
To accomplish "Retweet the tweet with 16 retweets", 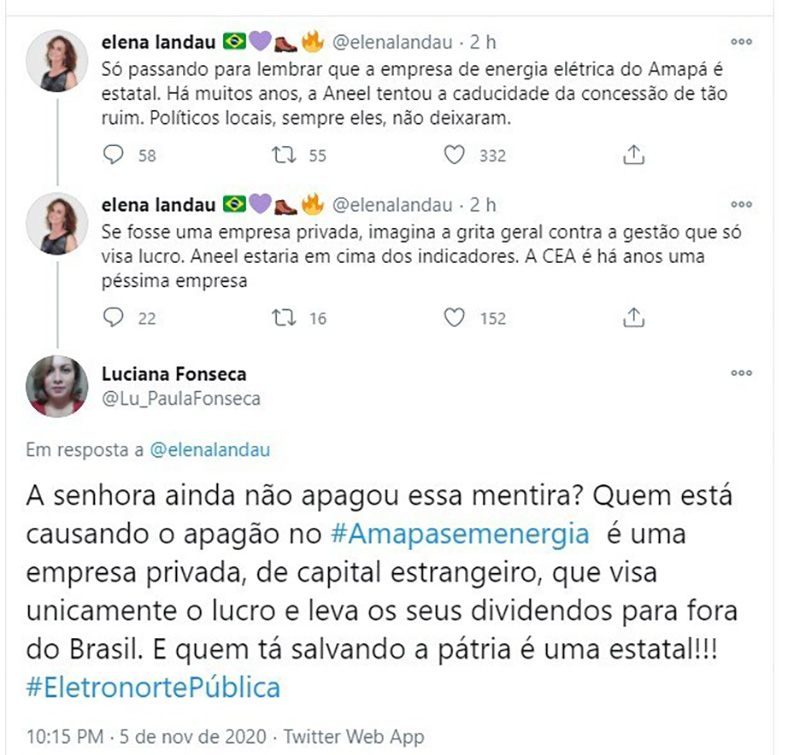I will tap(284, 317).
